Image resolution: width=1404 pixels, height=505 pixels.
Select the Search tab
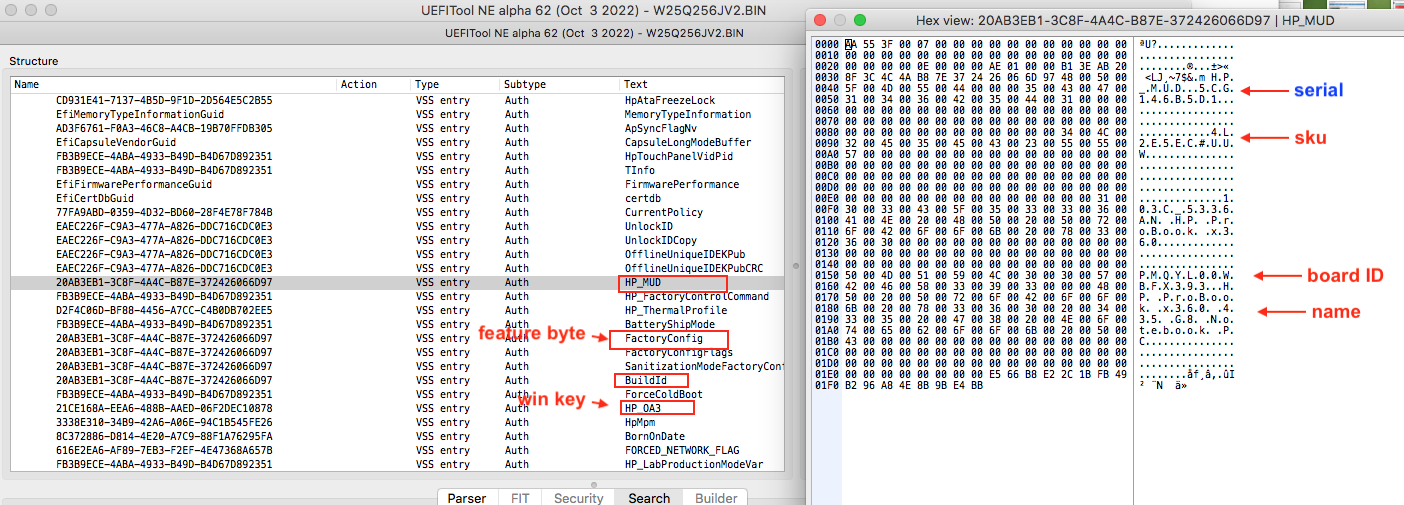[x=649, y=497]
